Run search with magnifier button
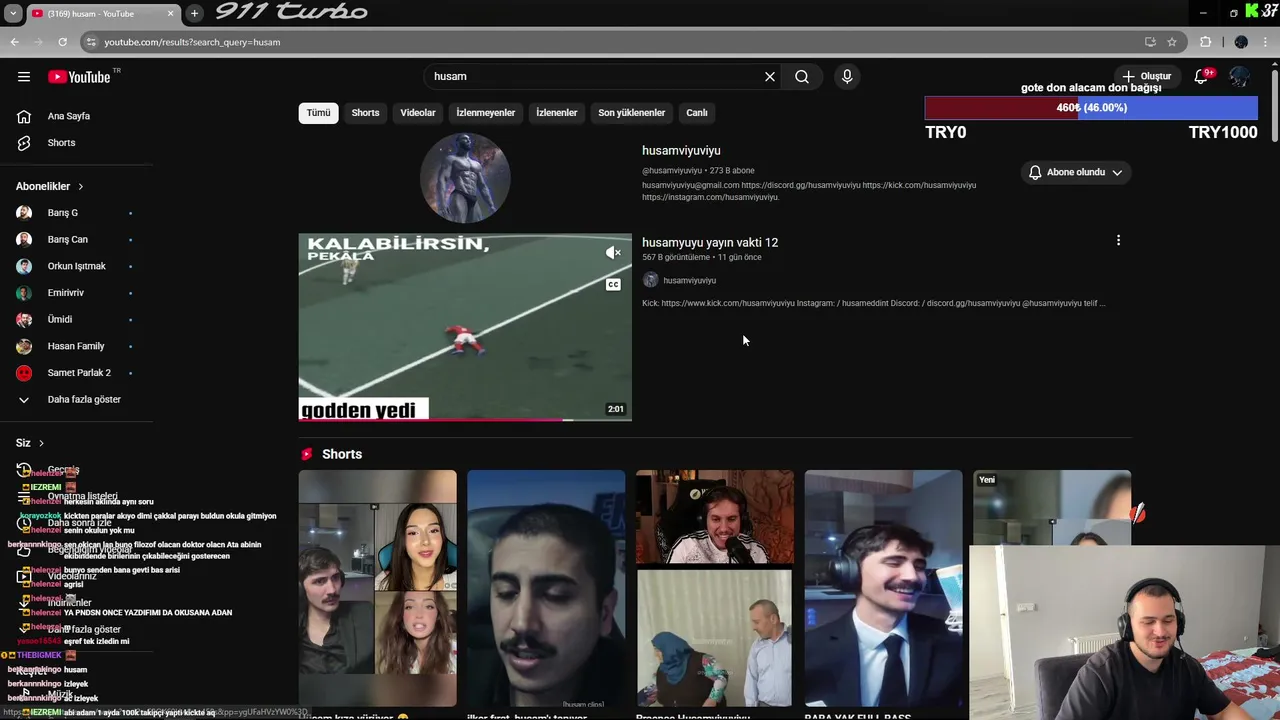Viewport: 1280px width, 720px height. click(802, 77)
